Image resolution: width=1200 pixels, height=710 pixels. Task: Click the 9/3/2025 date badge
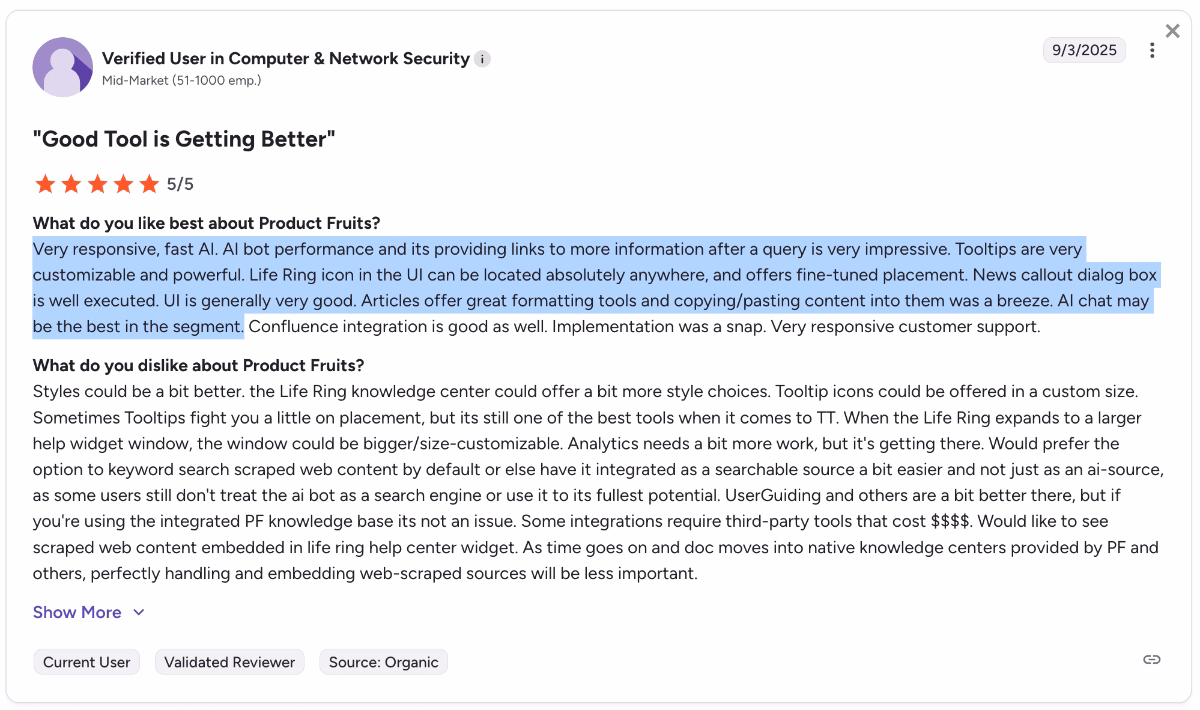click(x=1084, y=49)
